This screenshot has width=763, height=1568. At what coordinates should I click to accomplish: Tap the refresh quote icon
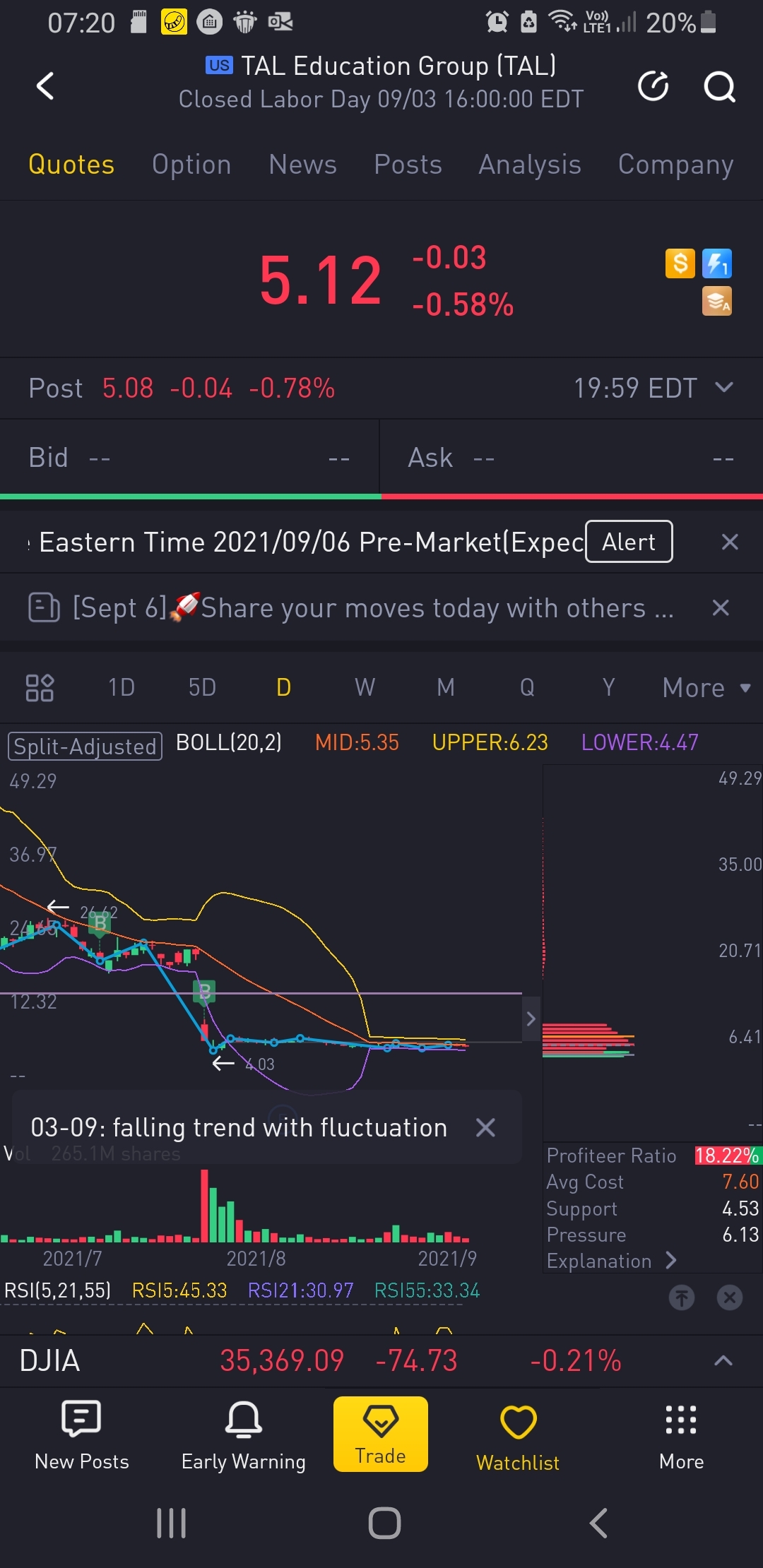click(x=653, y=86)
